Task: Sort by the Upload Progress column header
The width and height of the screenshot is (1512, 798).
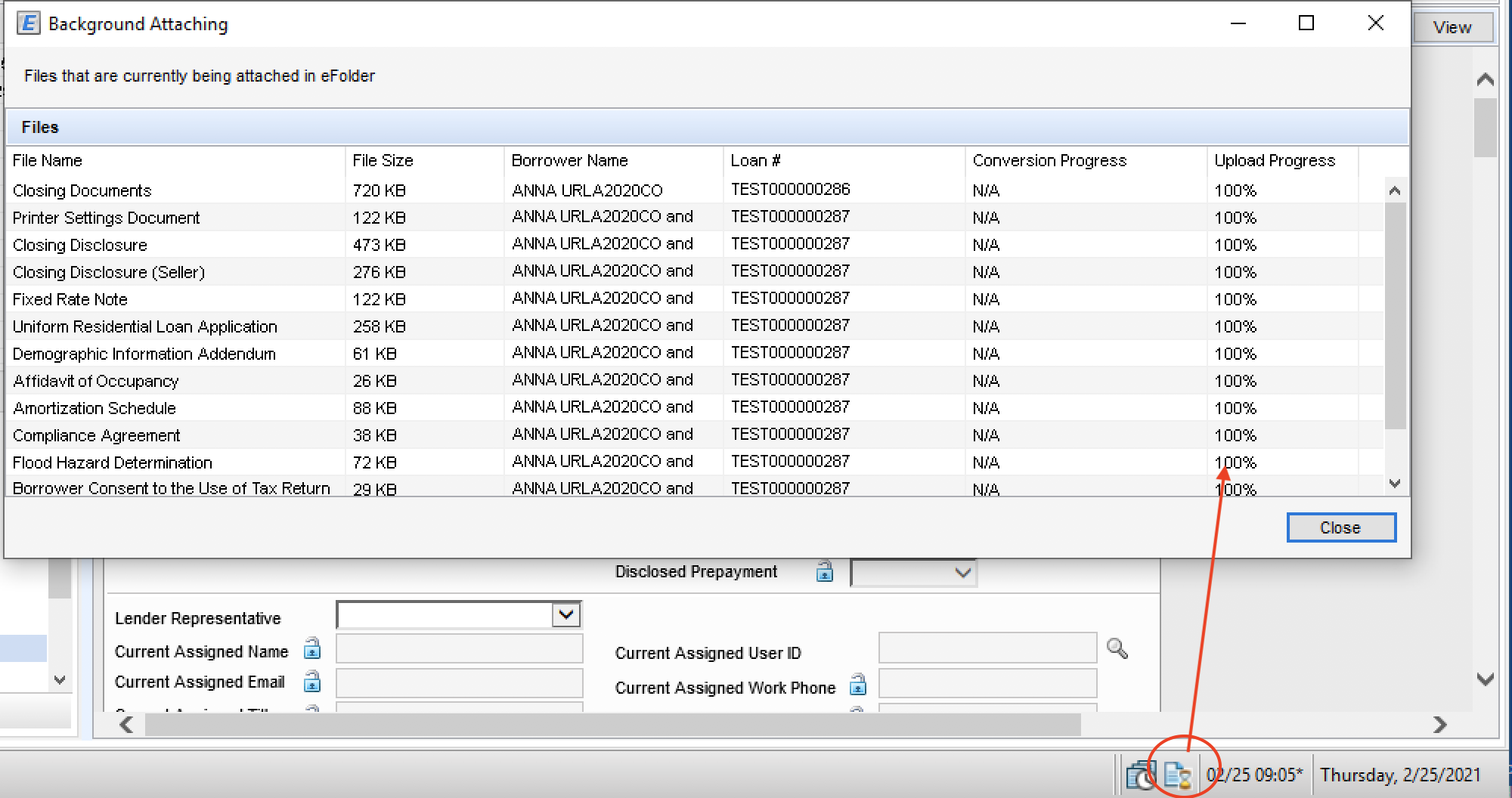Action: coord(1275,160)
